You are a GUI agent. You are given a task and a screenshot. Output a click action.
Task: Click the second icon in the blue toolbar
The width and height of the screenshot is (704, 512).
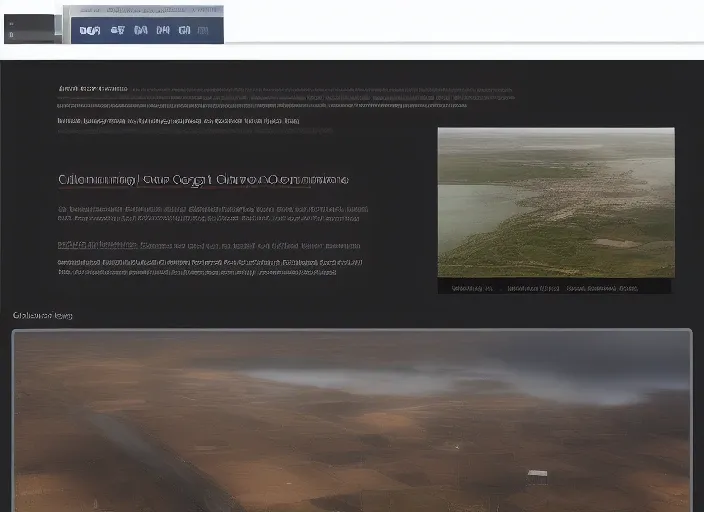tap(118, 31)
